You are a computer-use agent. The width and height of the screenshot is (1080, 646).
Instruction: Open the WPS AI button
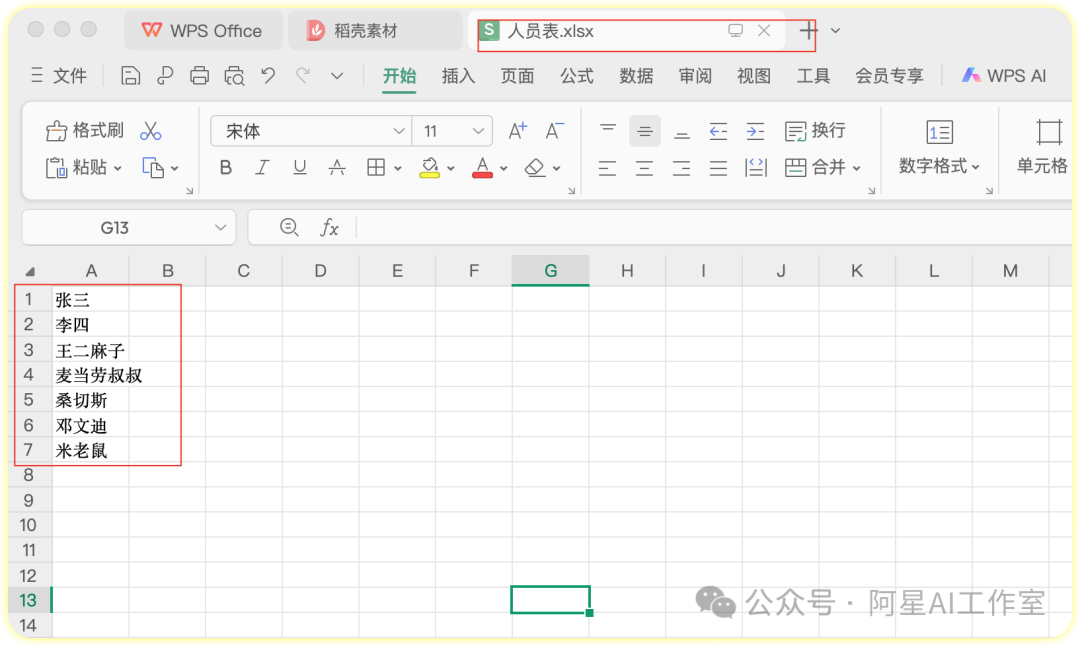[1004, 76]
